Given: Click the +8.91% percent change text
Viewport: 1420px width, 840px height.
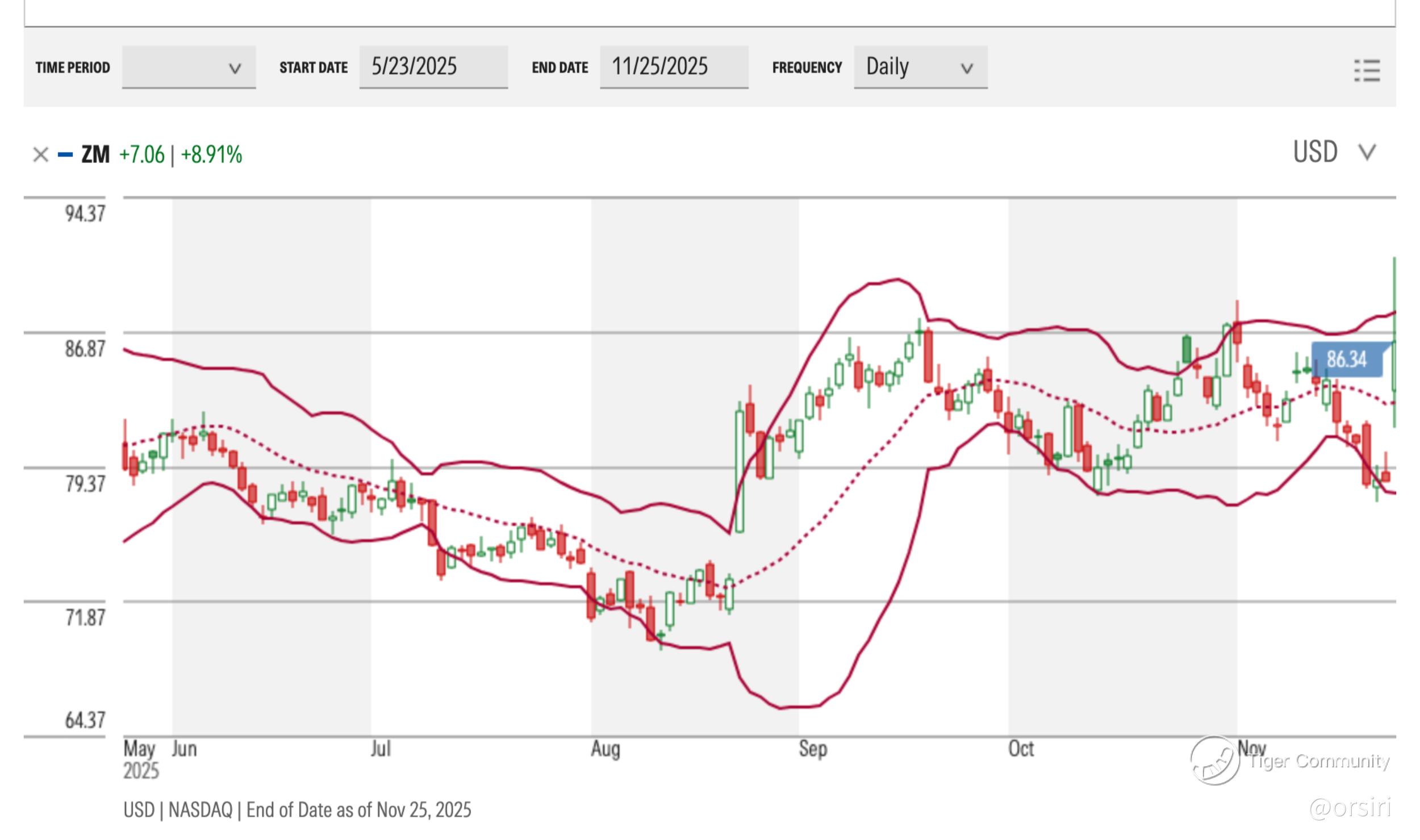Looking at the screenshot, I should pos(211,154).
